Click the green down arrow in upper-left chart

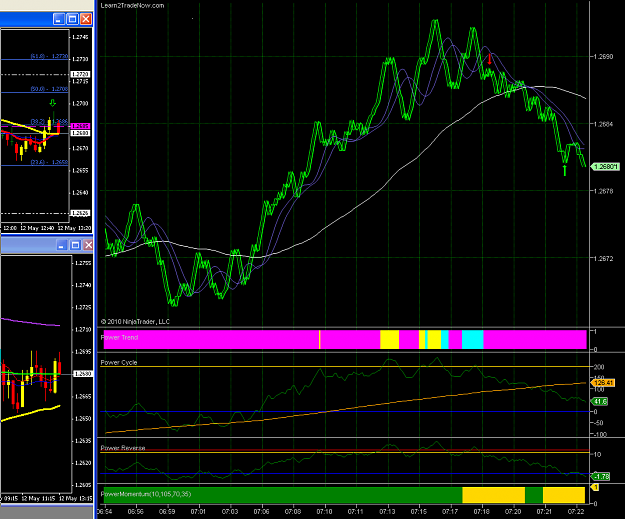point(53,103)
